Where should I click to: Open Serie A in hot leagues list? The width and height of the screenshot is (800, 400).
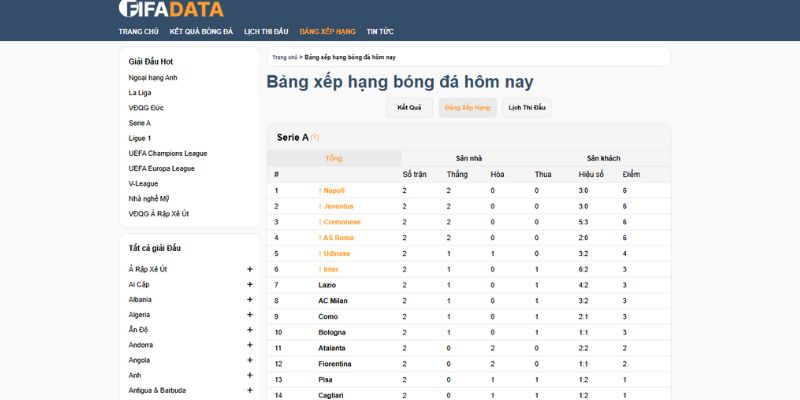[140, 123]
